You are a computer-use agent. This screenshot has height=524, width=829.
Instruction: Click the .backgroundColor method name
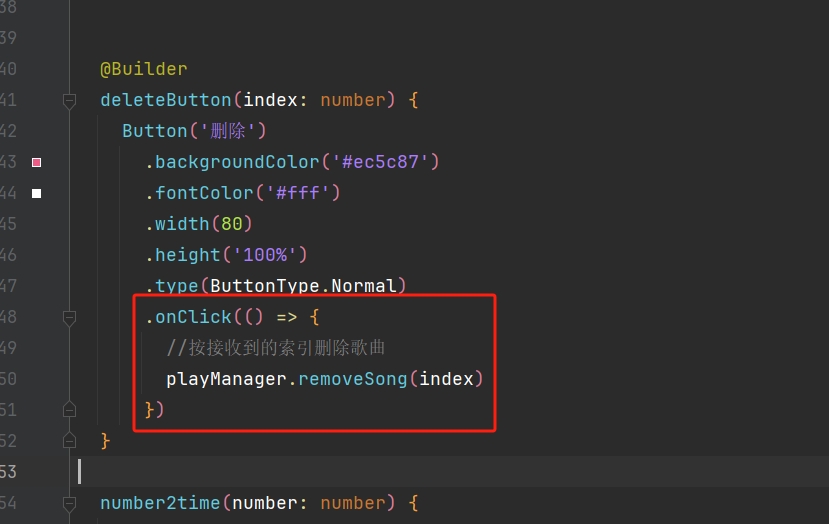point(236,162)
